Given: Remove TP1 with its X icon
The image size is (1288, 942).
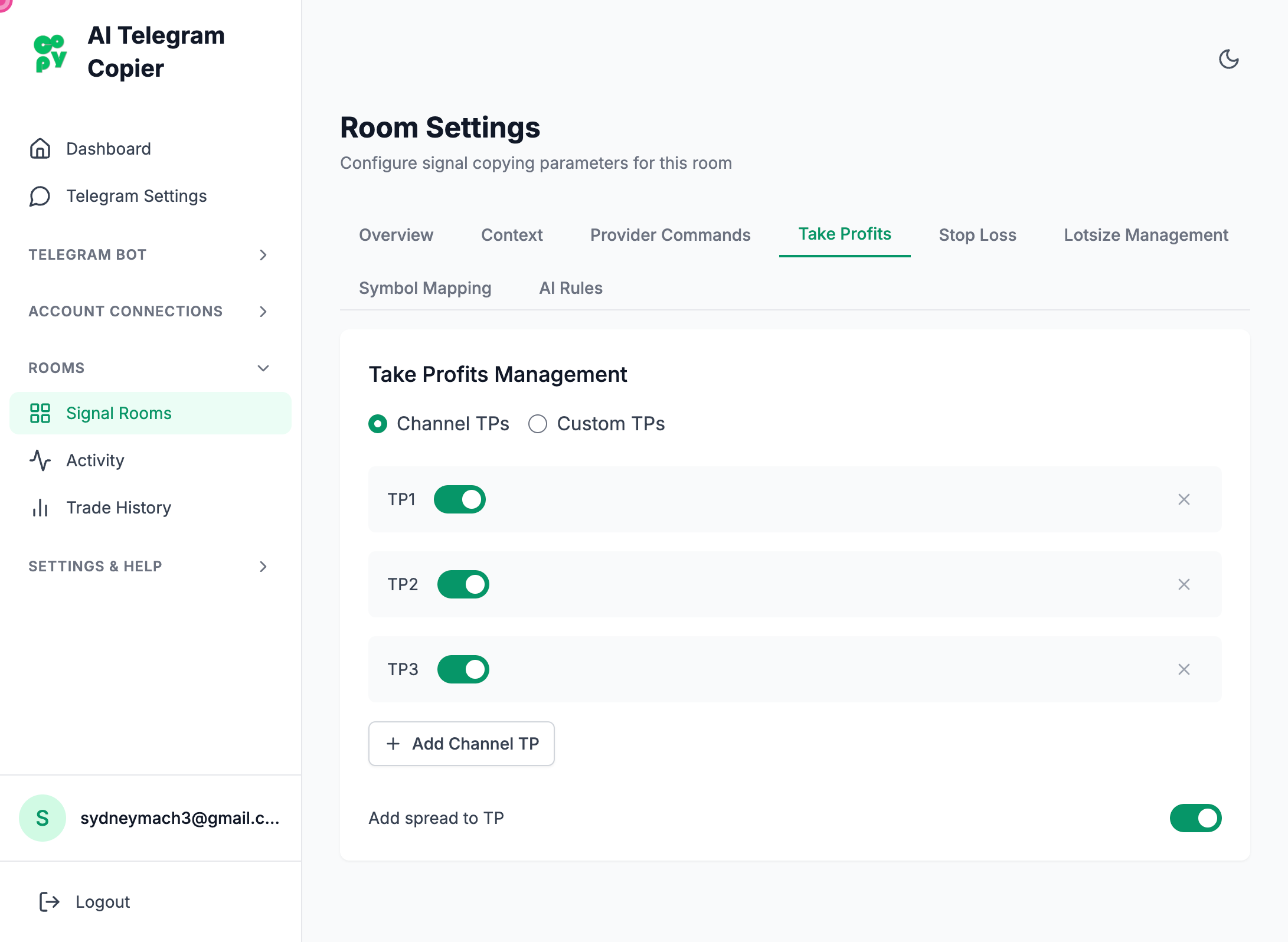Looking at the screenshot, I should click(x=1184, y=499).
